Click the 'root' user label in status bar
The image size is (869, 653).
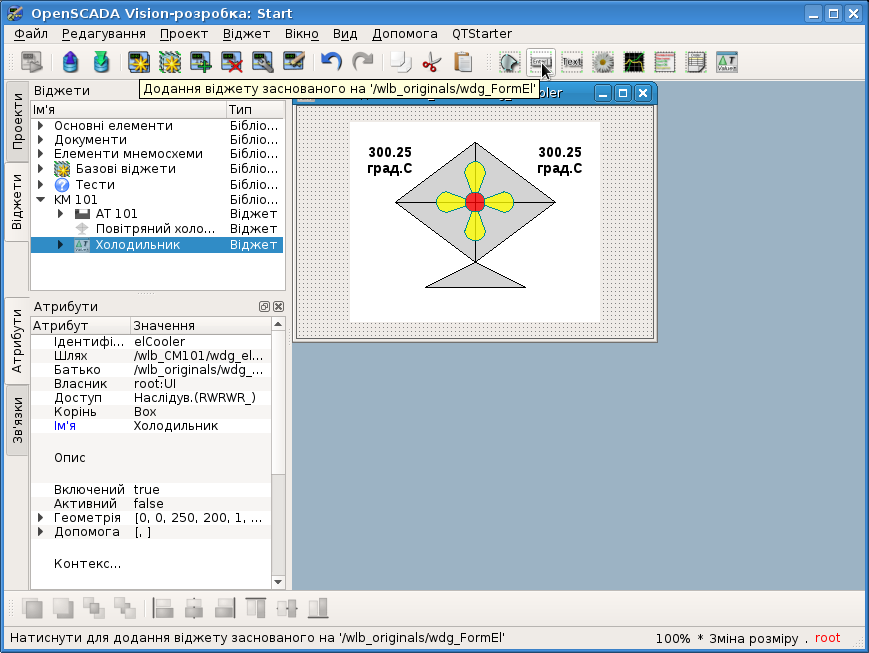[827, 638]
